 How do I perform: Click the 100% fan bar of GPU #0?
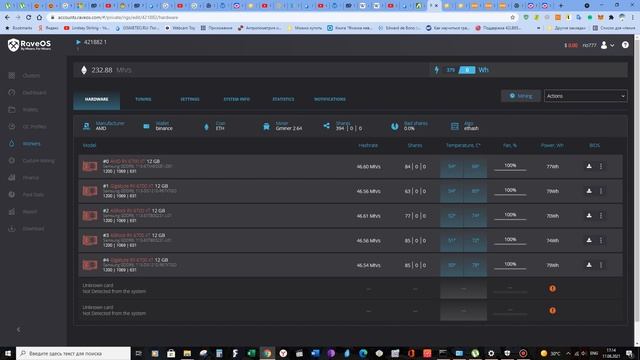coord(510,167)
